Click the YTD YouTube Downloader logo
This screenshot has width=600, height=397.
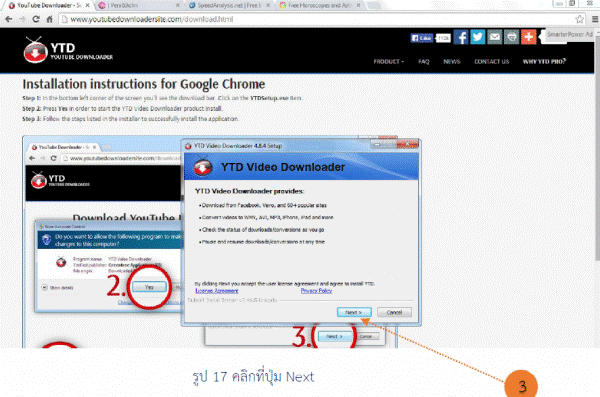point(68,50)
